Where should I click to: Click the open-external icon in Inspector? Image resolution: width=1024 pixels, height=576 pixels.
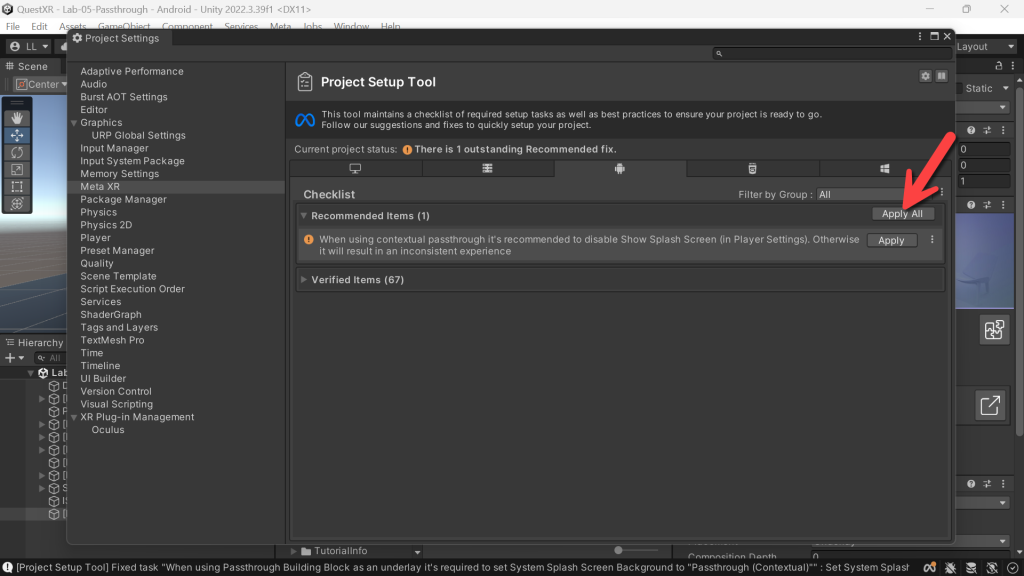pyautogui.click(x=990, y=406)
